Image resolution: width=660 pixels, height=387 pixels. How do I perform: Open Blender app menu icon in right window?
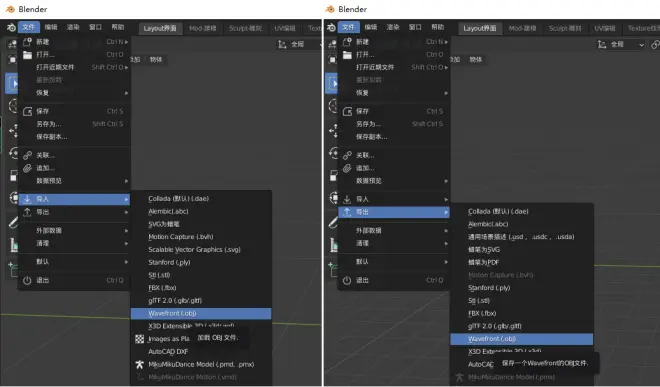point(331,27)
